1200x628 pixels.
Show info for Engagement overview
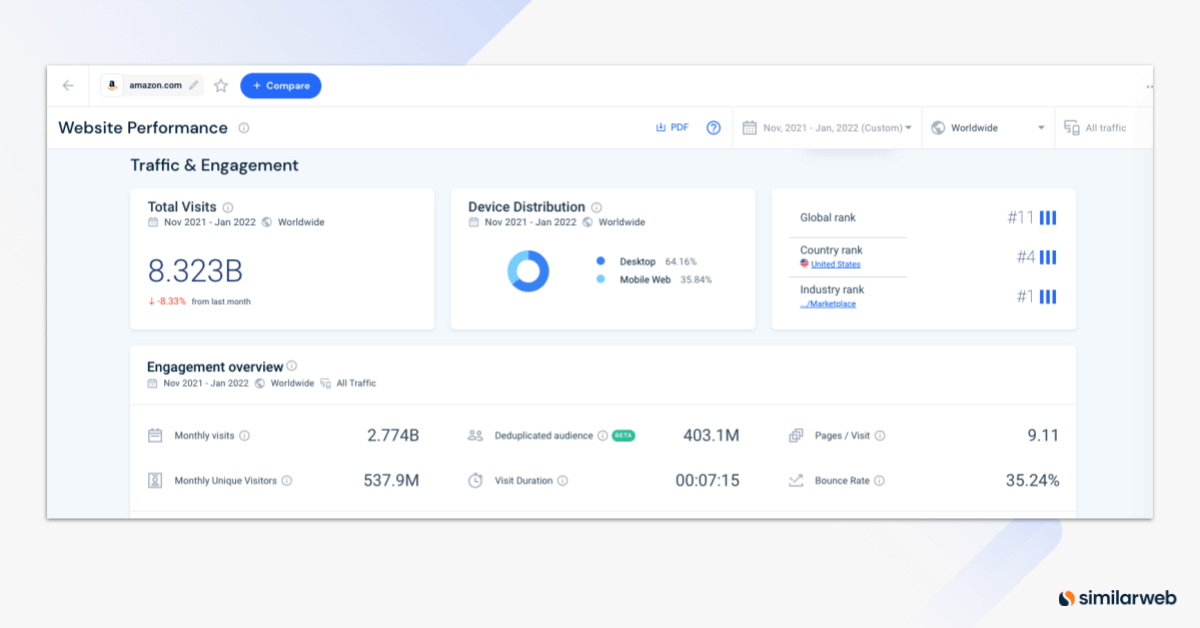point(292,366)
